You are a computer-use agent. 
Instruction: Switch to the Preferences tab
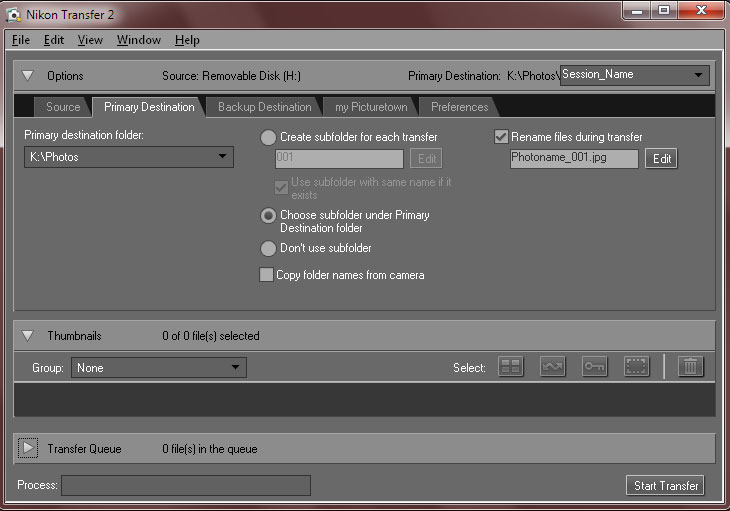click(460, 107)
